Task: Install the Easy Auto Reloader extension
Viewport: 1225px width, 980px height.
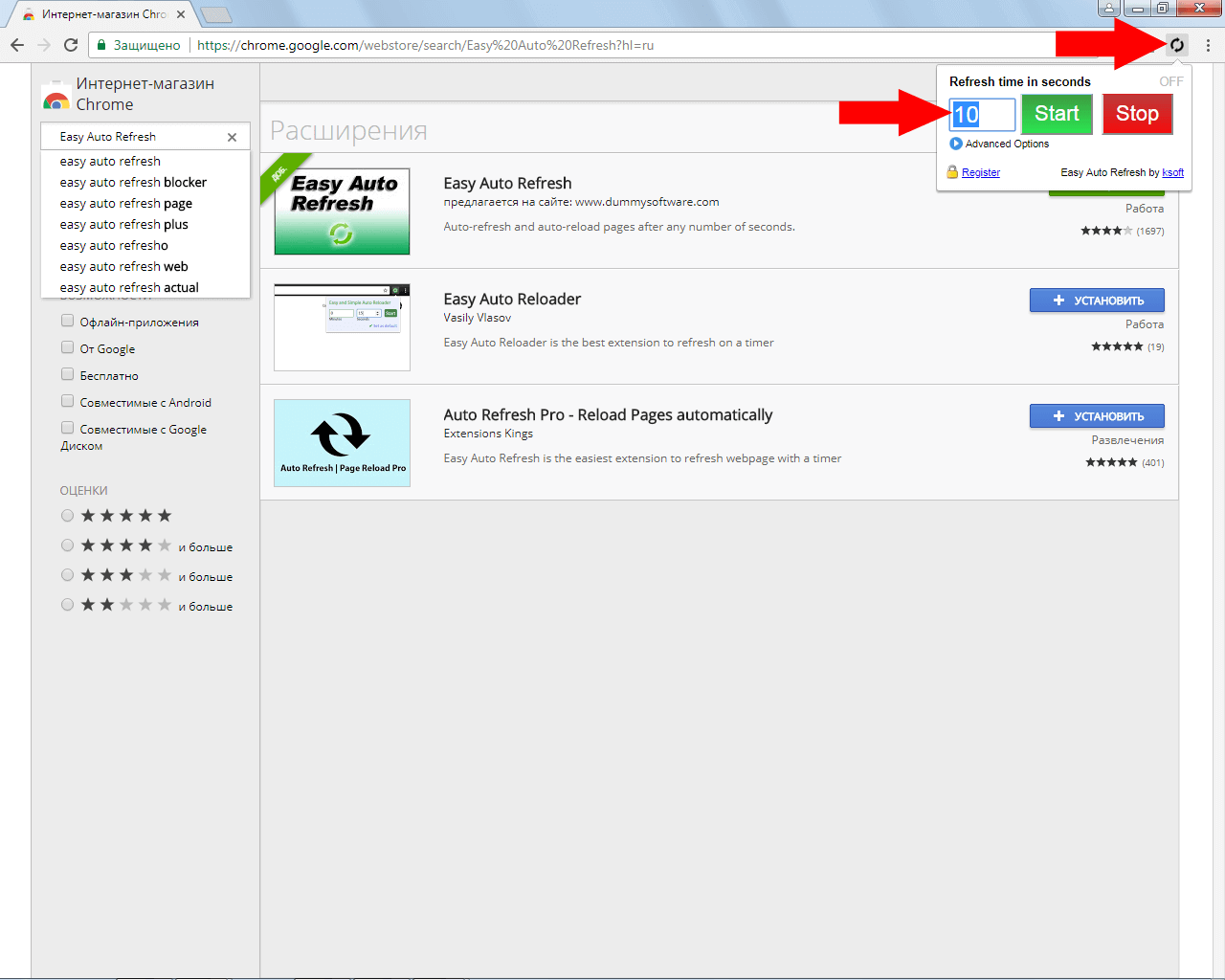Action: coord(1097,301)
